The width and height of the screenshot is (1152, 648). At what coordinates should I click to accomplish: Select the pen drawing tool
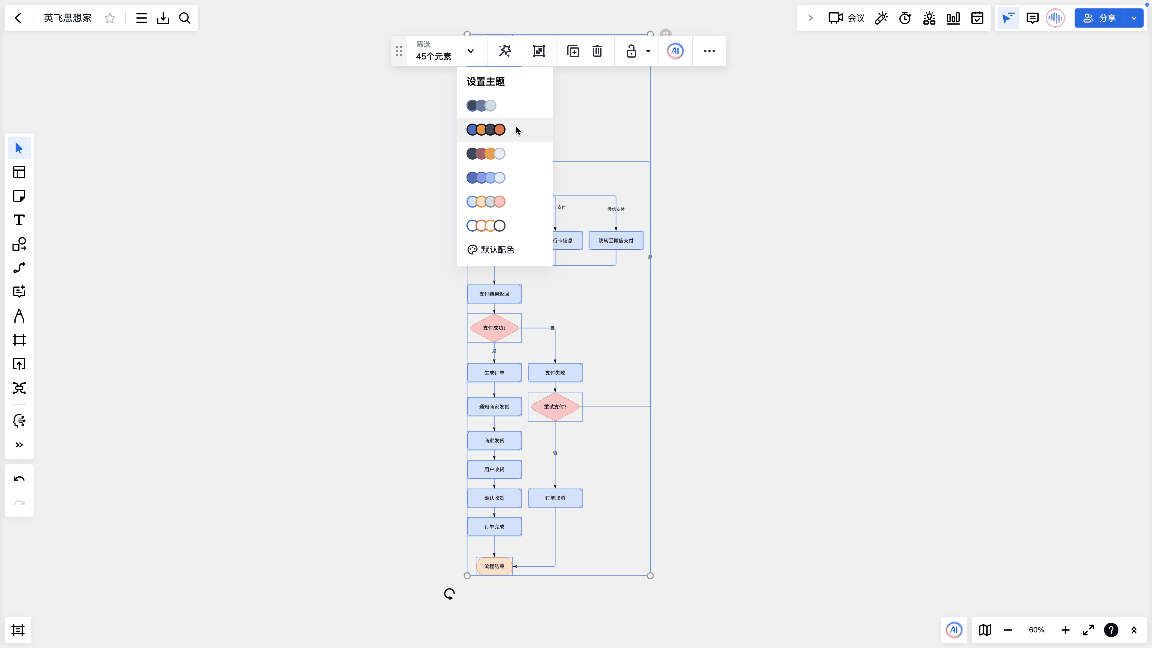tap(19, 316)
